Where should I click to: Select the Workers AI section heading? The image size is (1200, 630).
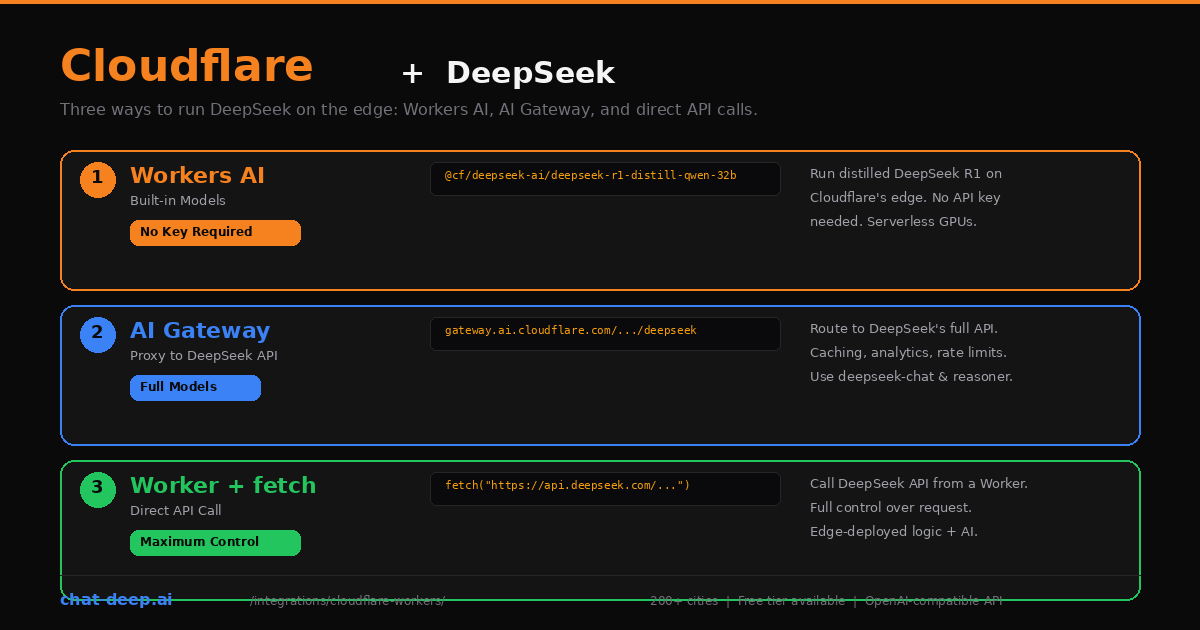(197, 175)
